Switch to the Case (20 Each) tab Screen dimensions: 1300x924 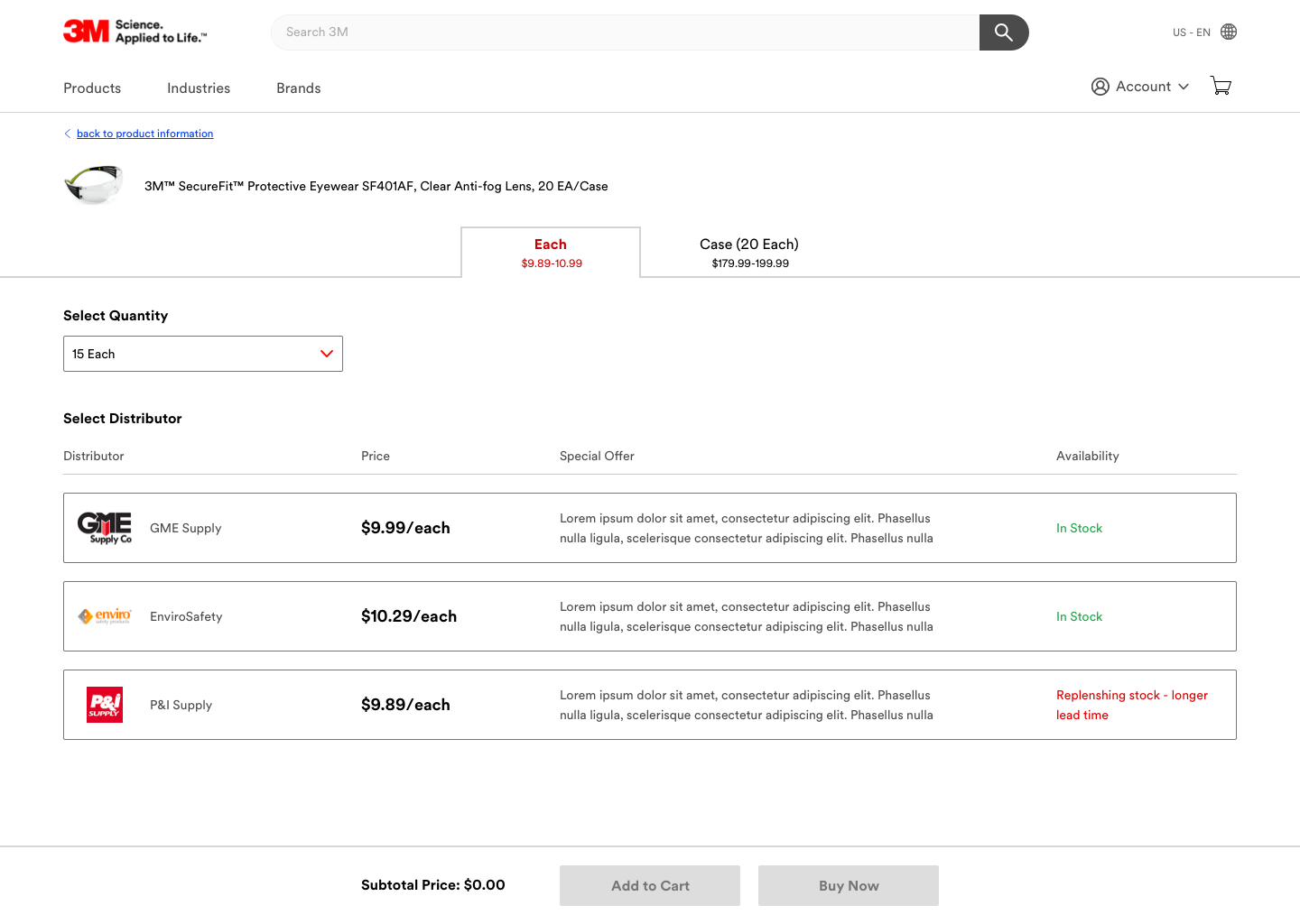point(749,253)
